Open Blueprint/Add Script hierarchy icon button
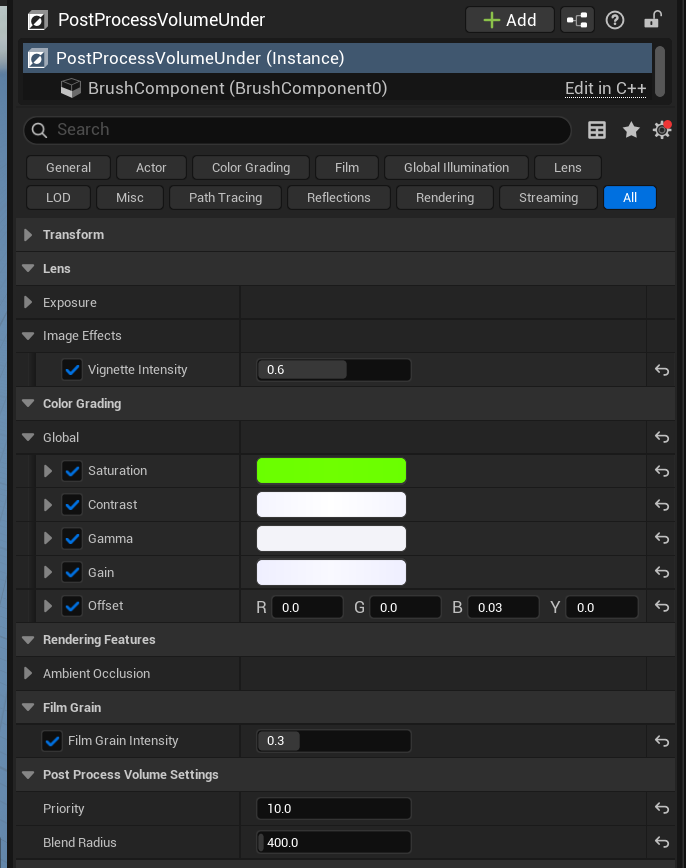This screenshot has height=868, width=686. pos(577,20)
